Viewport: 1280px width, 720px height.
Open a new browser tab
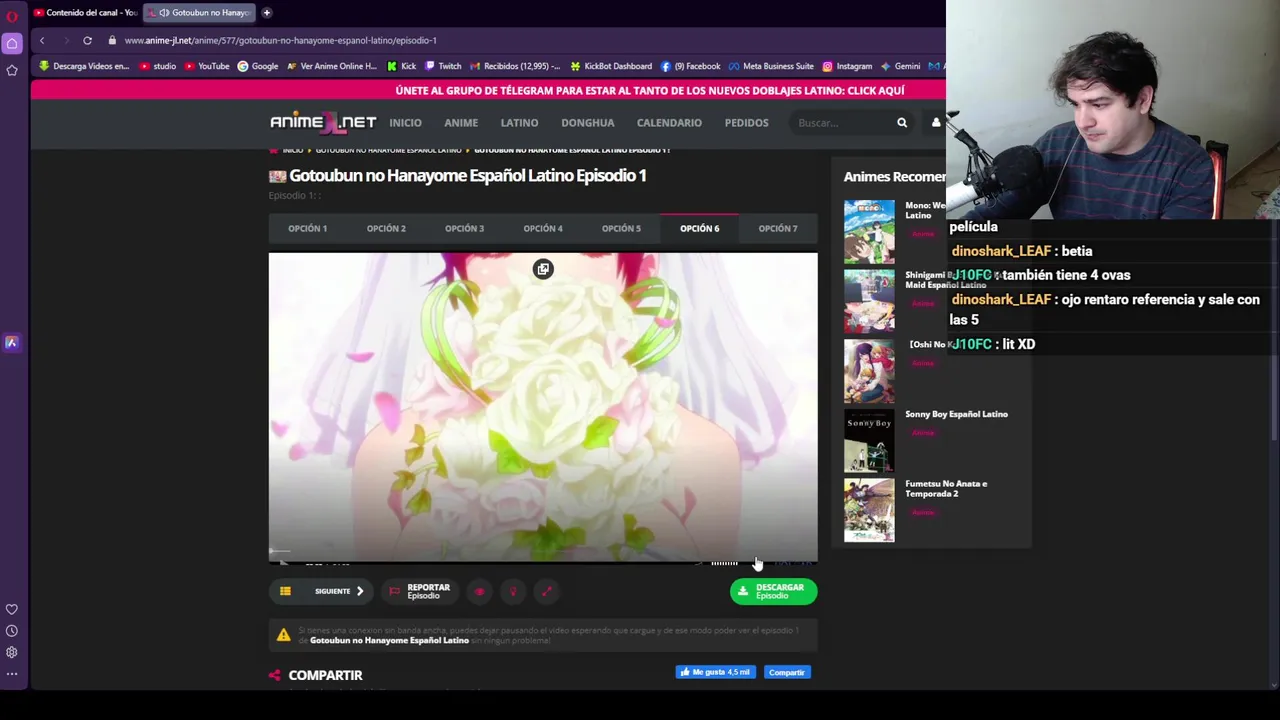pyautogui.click(x=267, y=12)
